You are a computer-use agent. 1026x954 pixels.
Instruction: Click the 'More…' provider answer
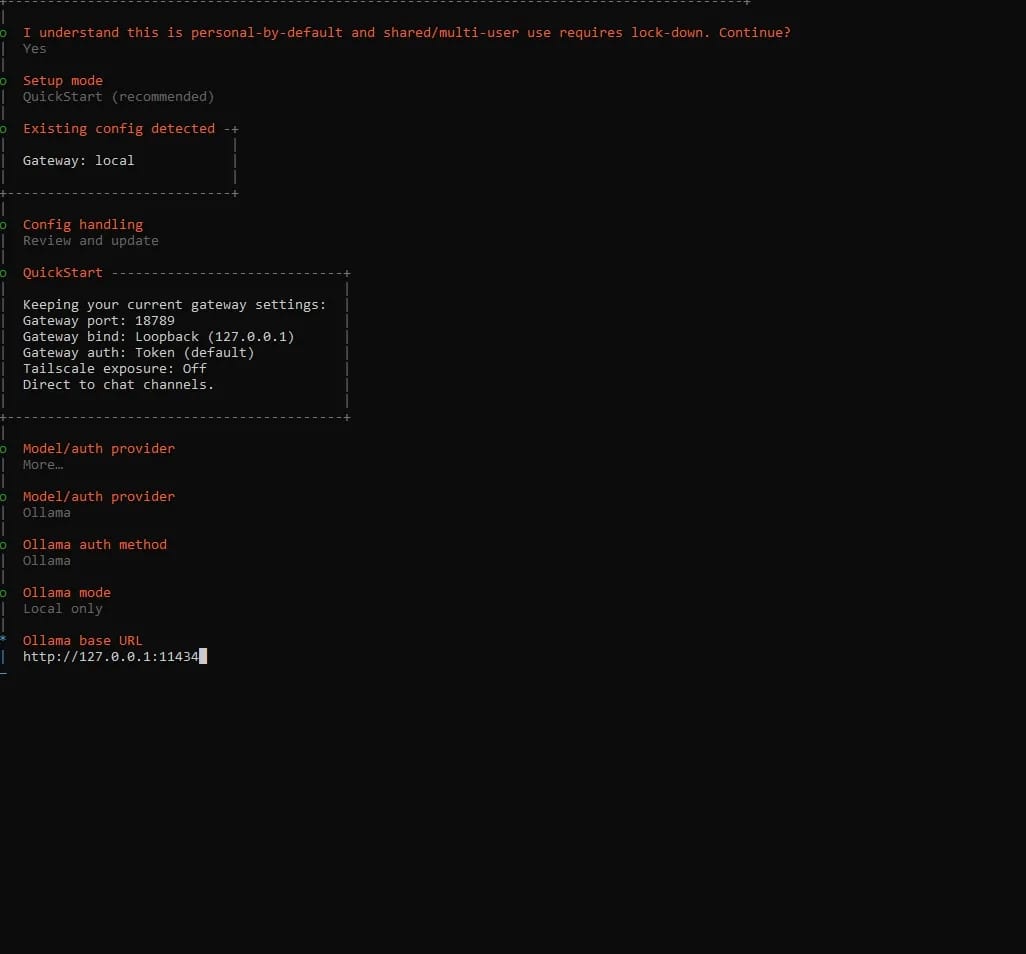43,465
